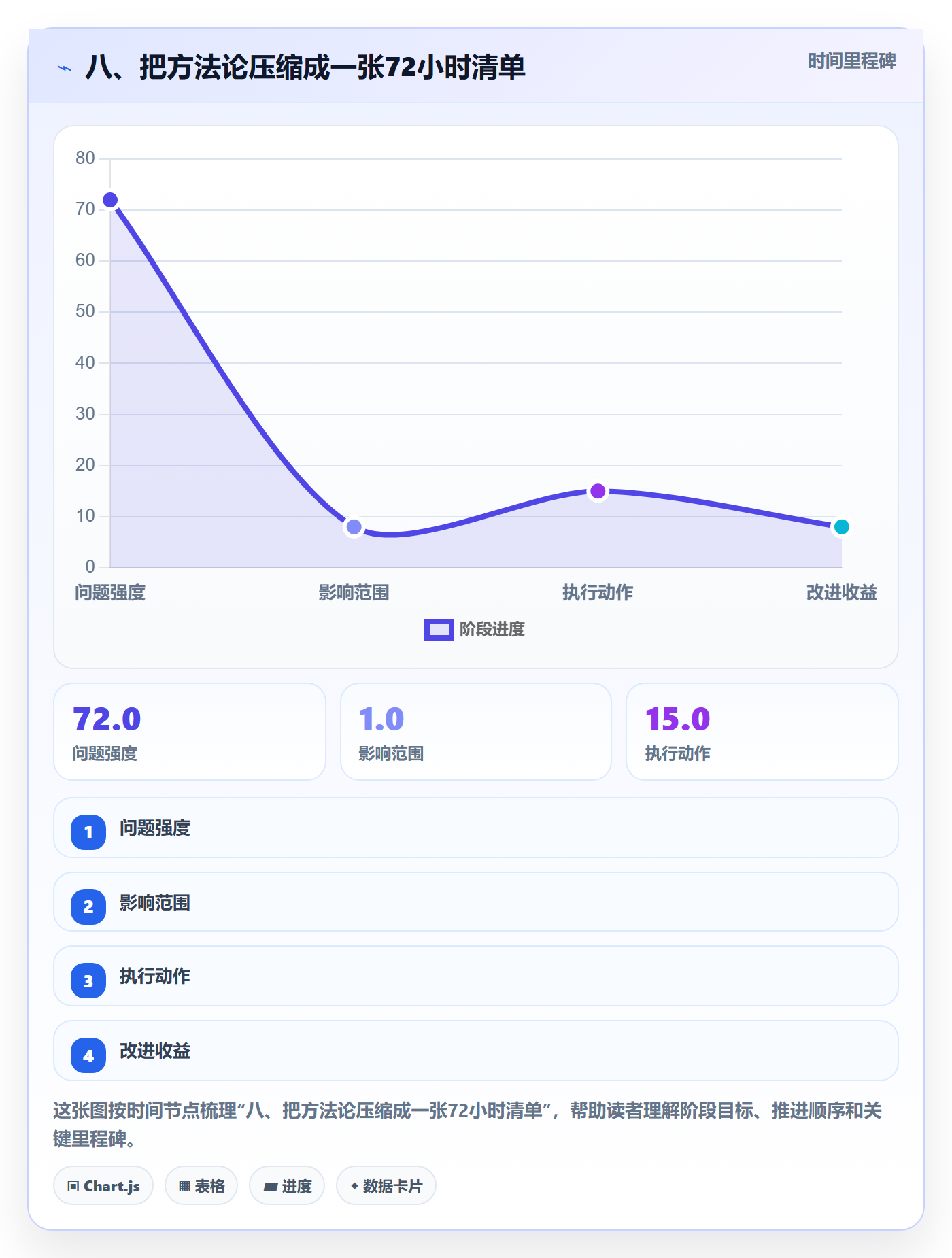Open the 改进收益 step row
Viewport: 952px width, 1258px height.
(x=476, y=1051)
